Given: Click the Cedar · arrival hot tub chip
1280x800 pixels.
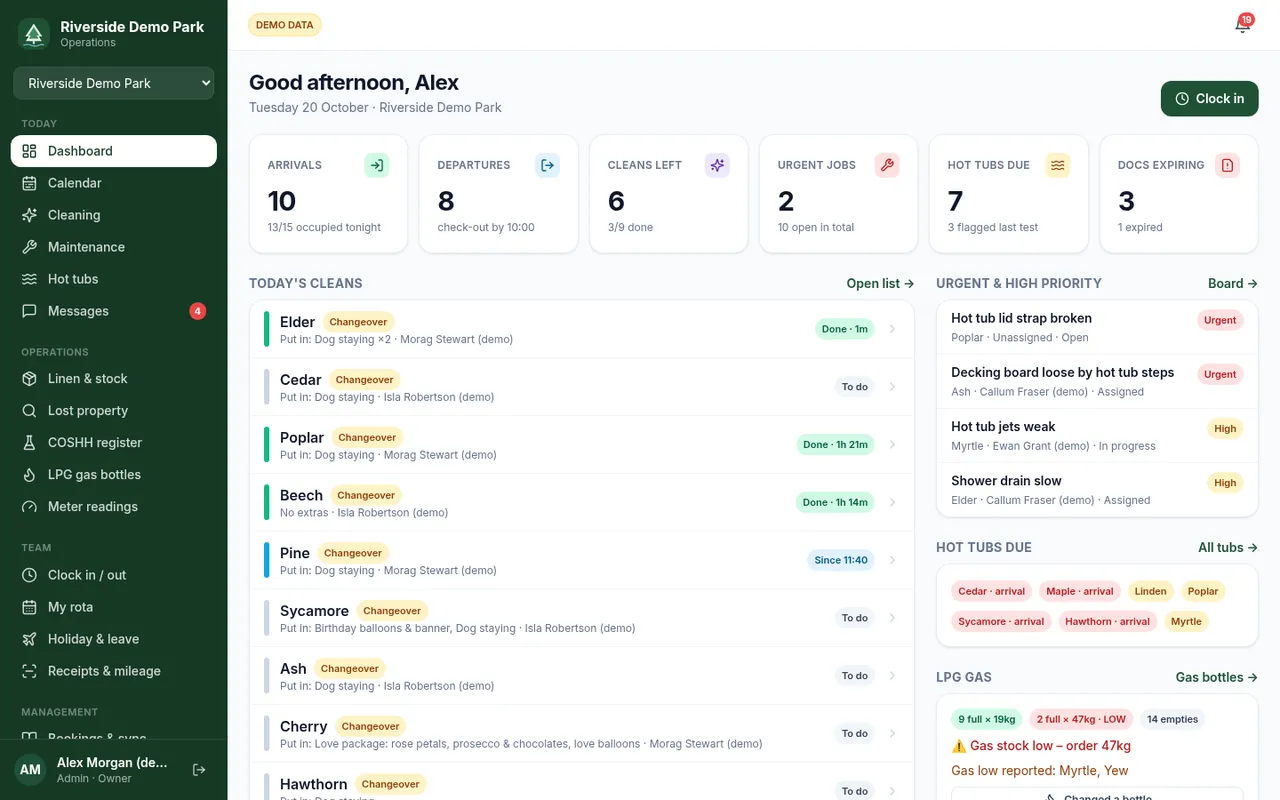Looking at the screenshot, I should point(992,591).
